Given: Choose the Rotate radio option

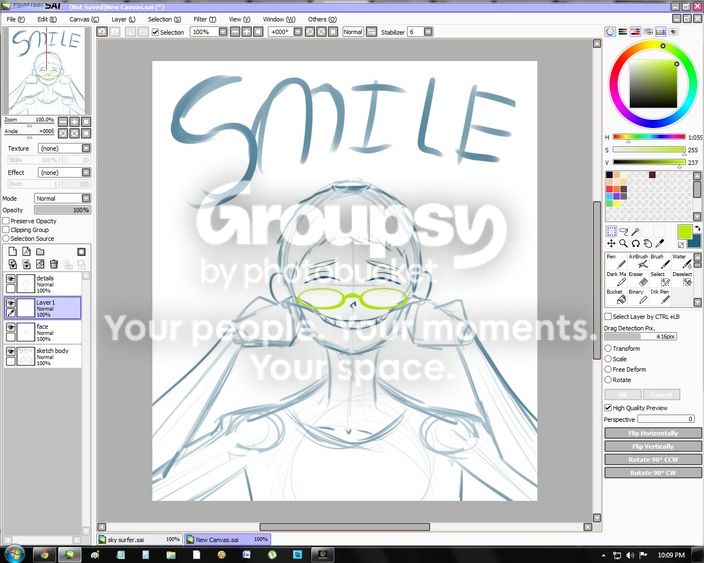Looking at the screenshot, I should pos(608,380).
